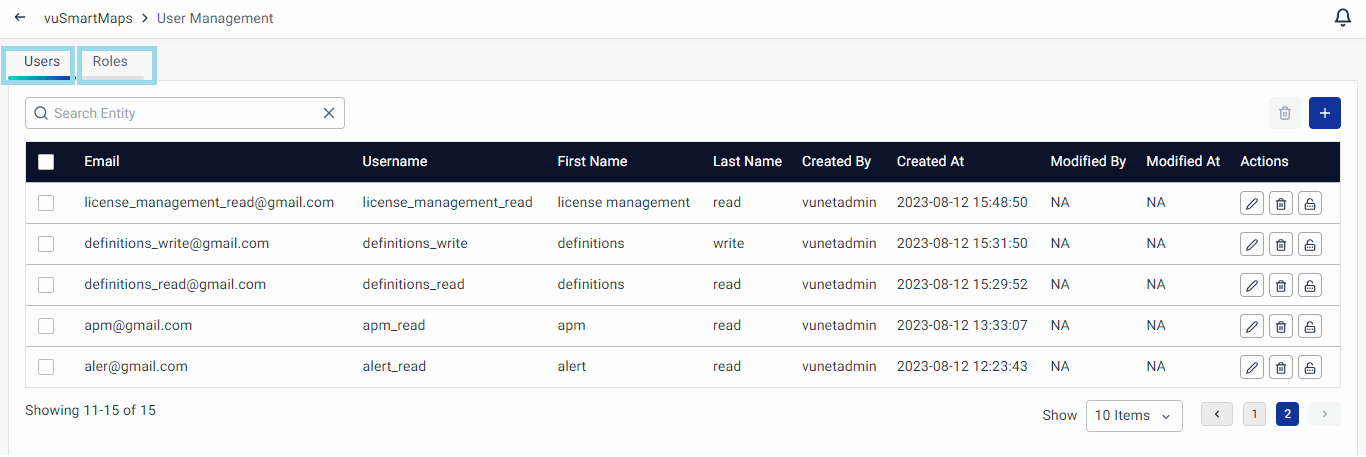Clear the search field with X icon
Screen dimensions: 1366x457
click(x=328, y=113)
